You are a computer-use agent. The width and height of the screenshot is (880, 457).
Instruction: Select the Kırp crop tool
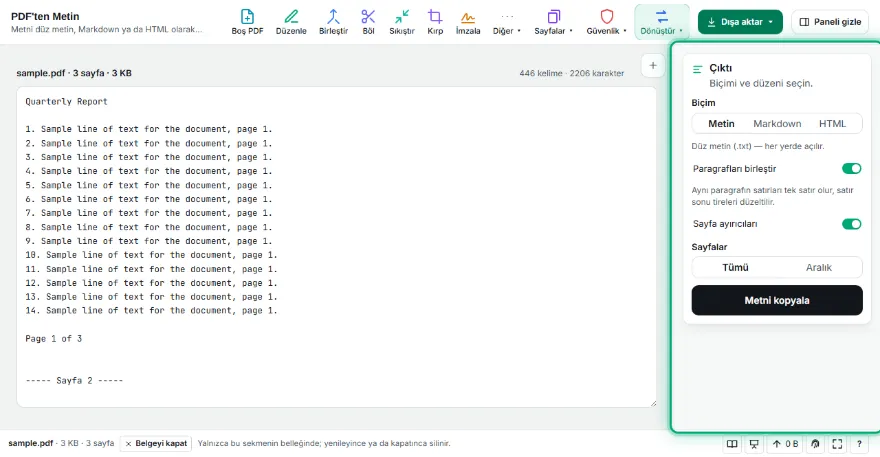(x=435, y=22)
